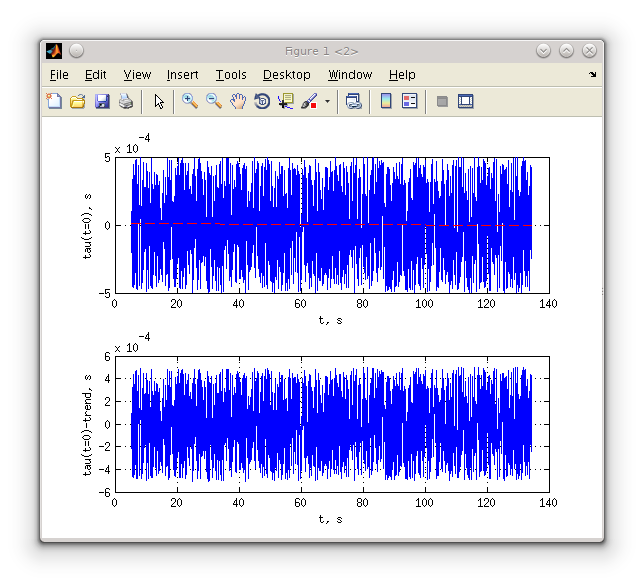Viewport: 644px width, 582px height.
Task: Expand the brush color dropdown arrow
Action: pyautogui.click(x=327, y=102)
